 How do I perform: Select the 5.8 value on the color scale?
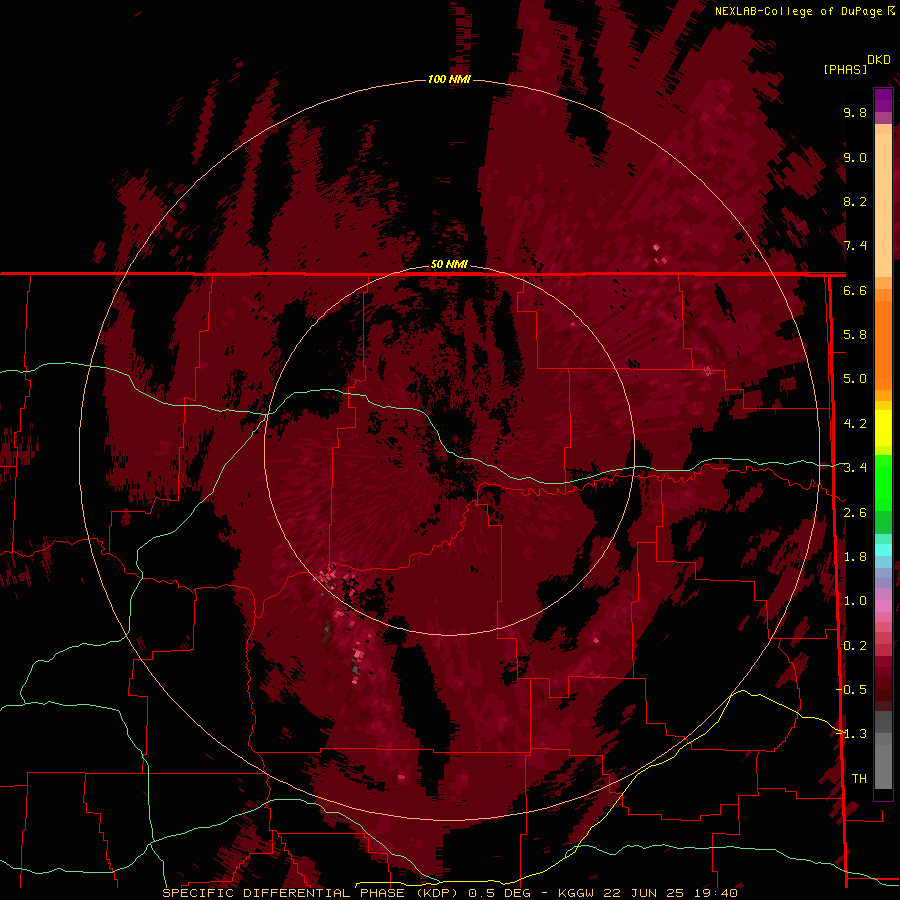(x=855, y=335)
